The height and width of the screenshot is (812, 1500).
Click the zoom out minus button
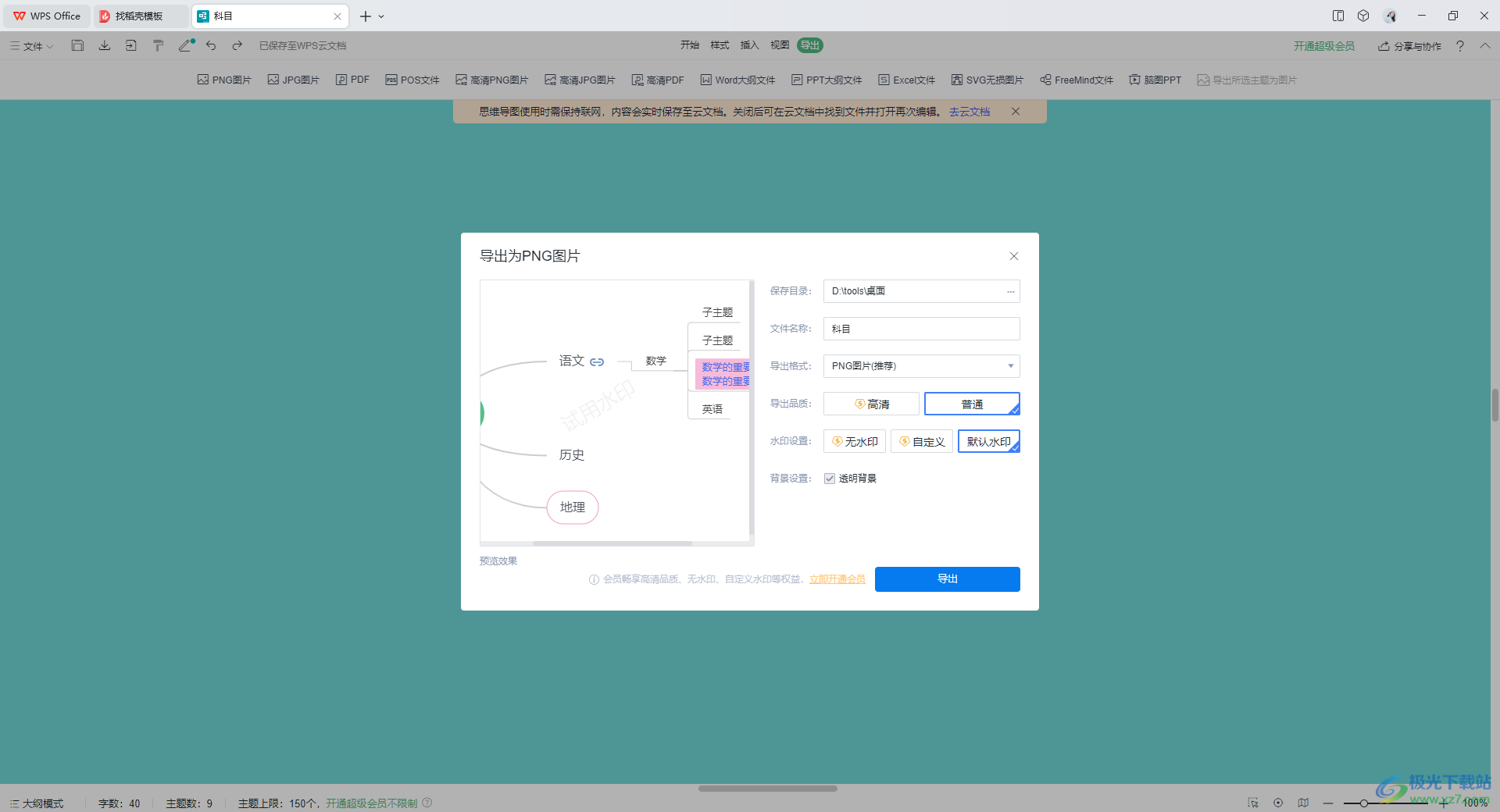point(1328,803)
